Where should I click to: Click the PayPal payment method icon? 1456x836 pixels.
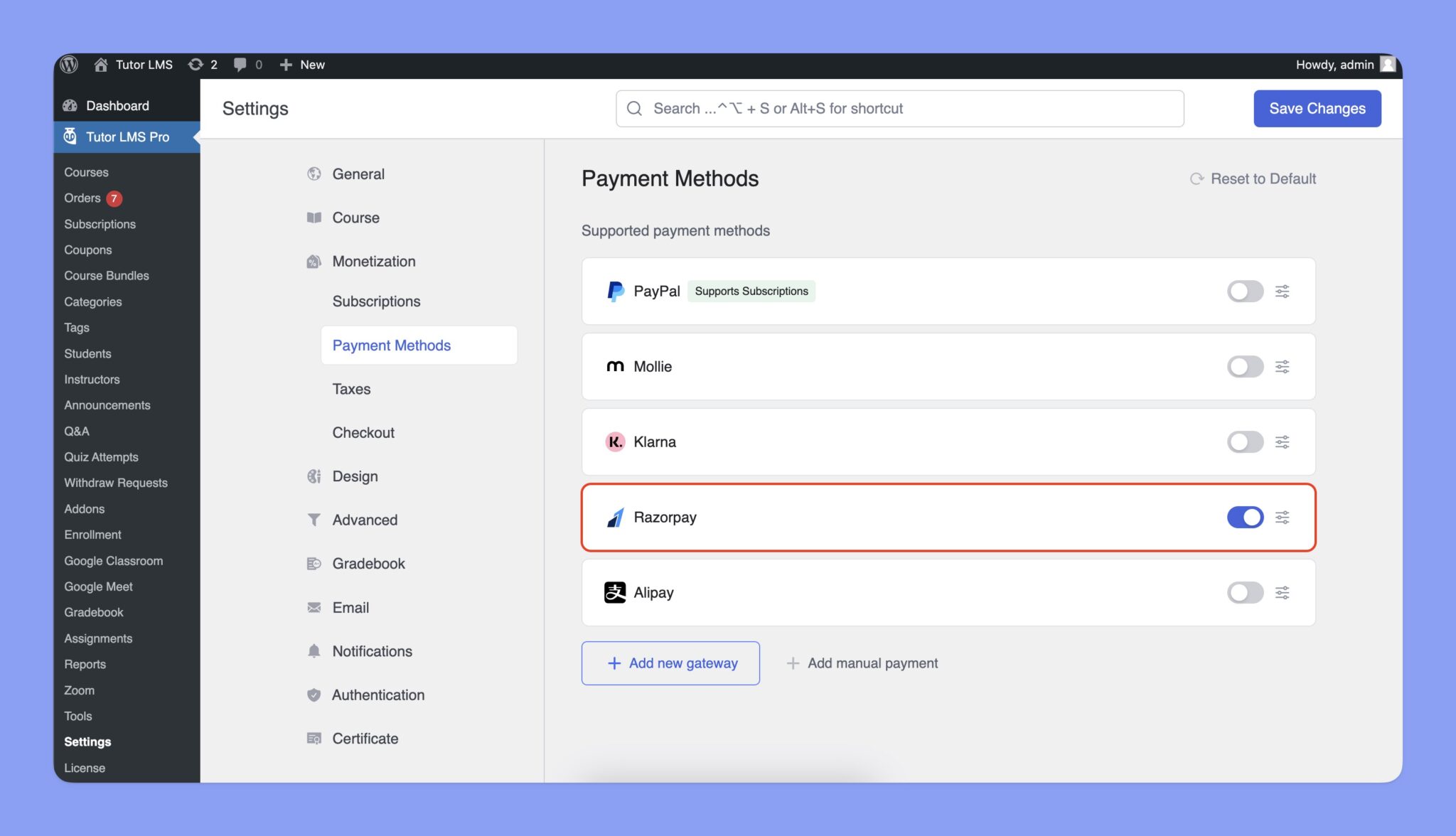(616, 291)
